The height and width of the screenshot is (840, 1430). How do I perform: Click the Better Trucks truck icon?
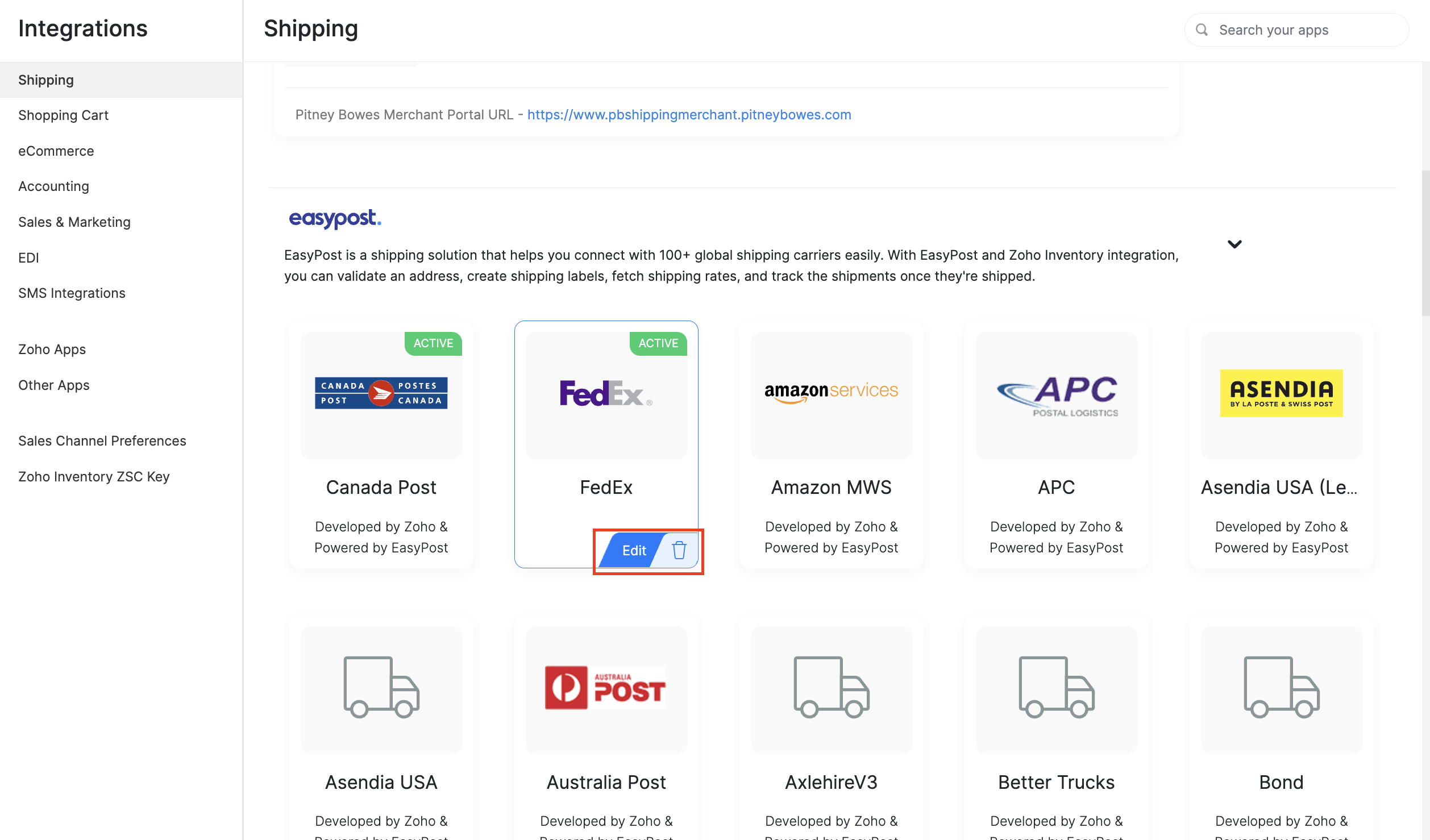coord(1057,688)
